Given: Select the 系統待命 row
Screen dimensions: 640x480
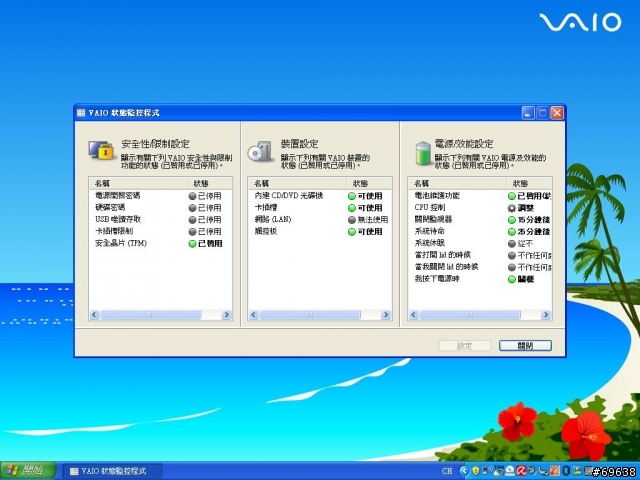Looking at the screenshot, I should (480, 231).
